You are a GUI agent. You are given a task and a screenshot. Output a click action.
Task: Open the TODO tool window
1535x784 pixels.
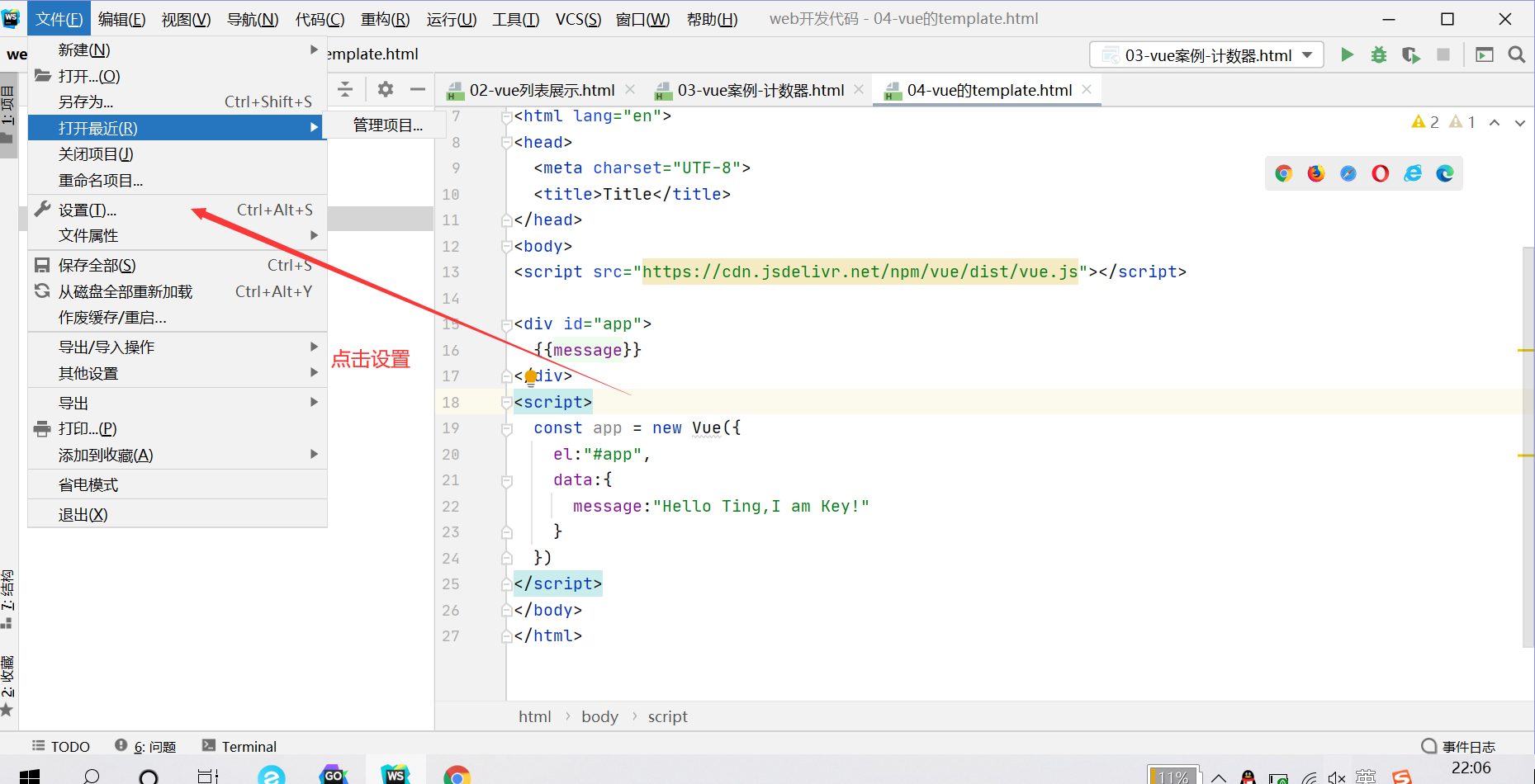click(x=61, y=746)
